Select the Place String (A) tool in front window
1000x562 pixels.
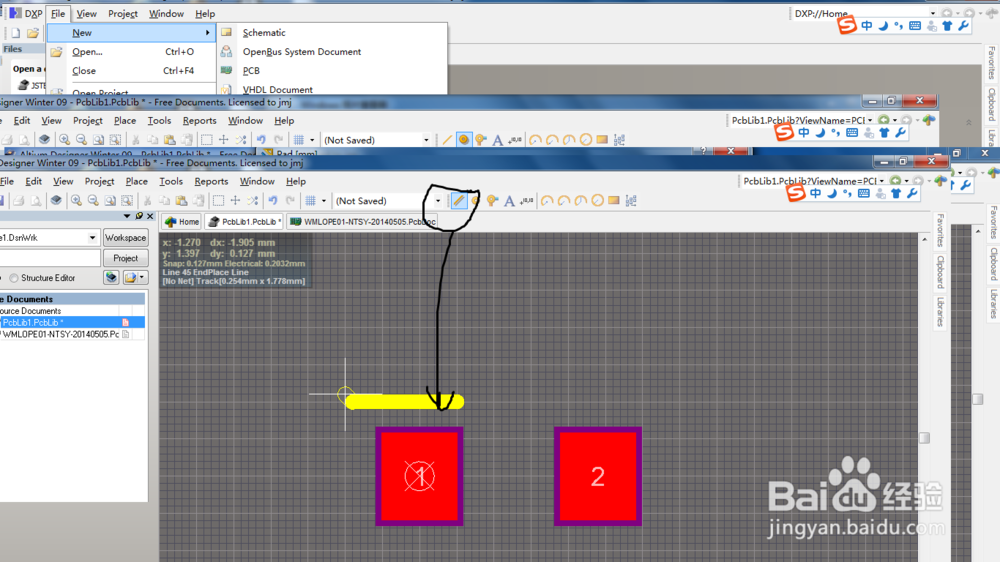(509, 201)
